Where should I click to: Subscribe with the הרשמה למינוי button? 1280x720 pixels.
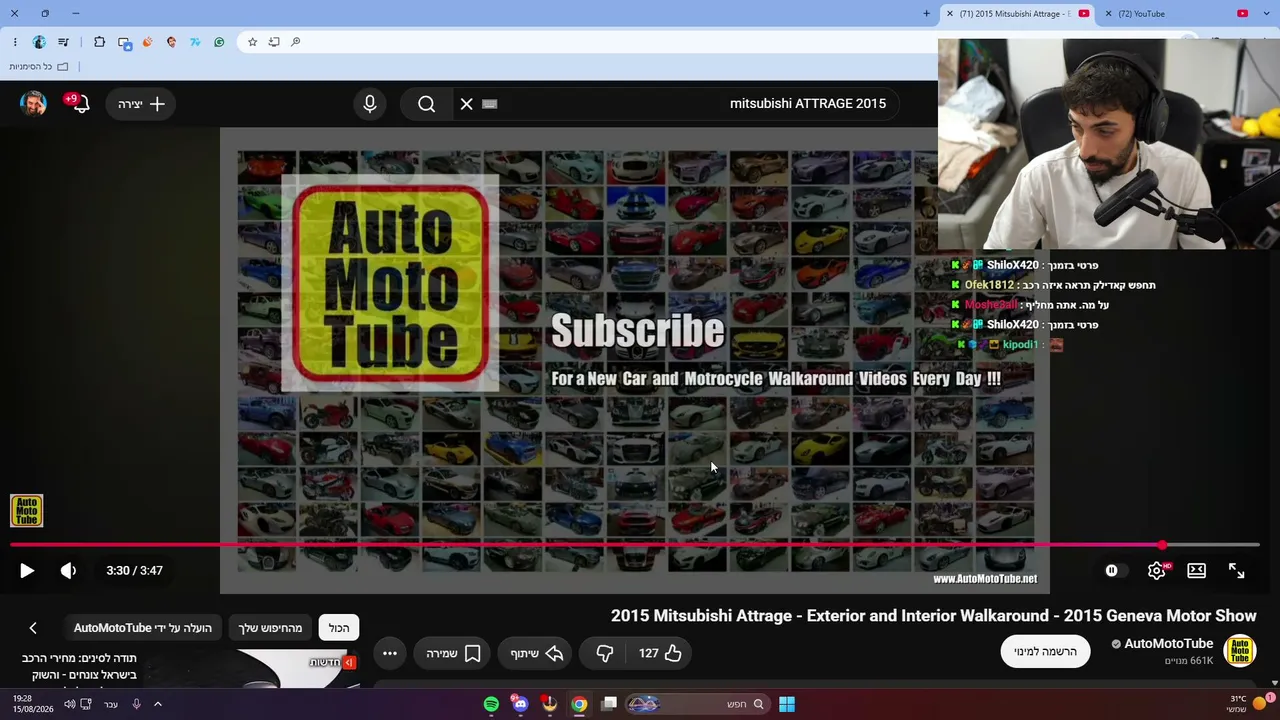click(1045, 651)
